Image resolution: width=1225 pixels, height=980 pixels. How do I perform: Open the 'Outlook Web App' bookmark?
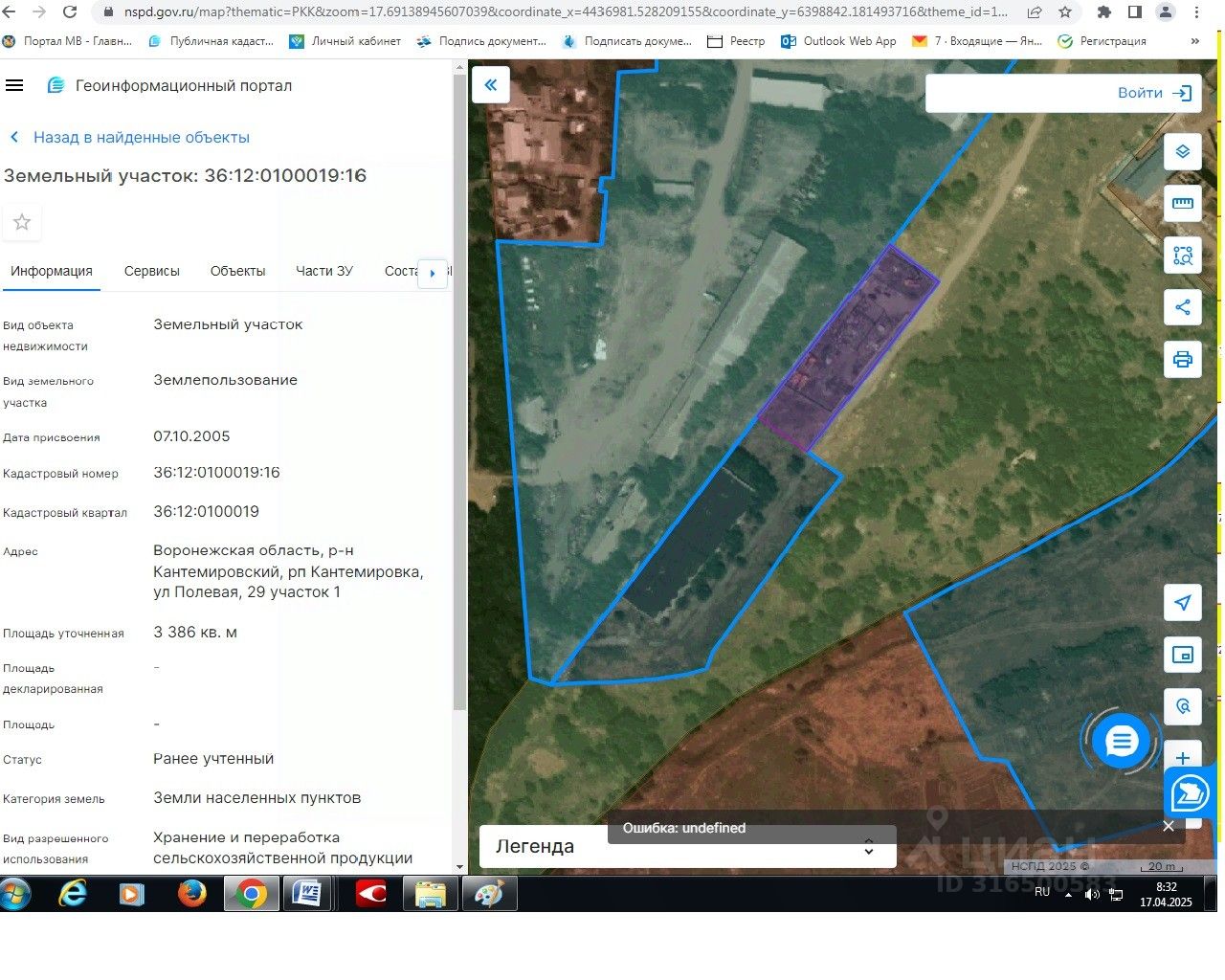tap(839, 41)
